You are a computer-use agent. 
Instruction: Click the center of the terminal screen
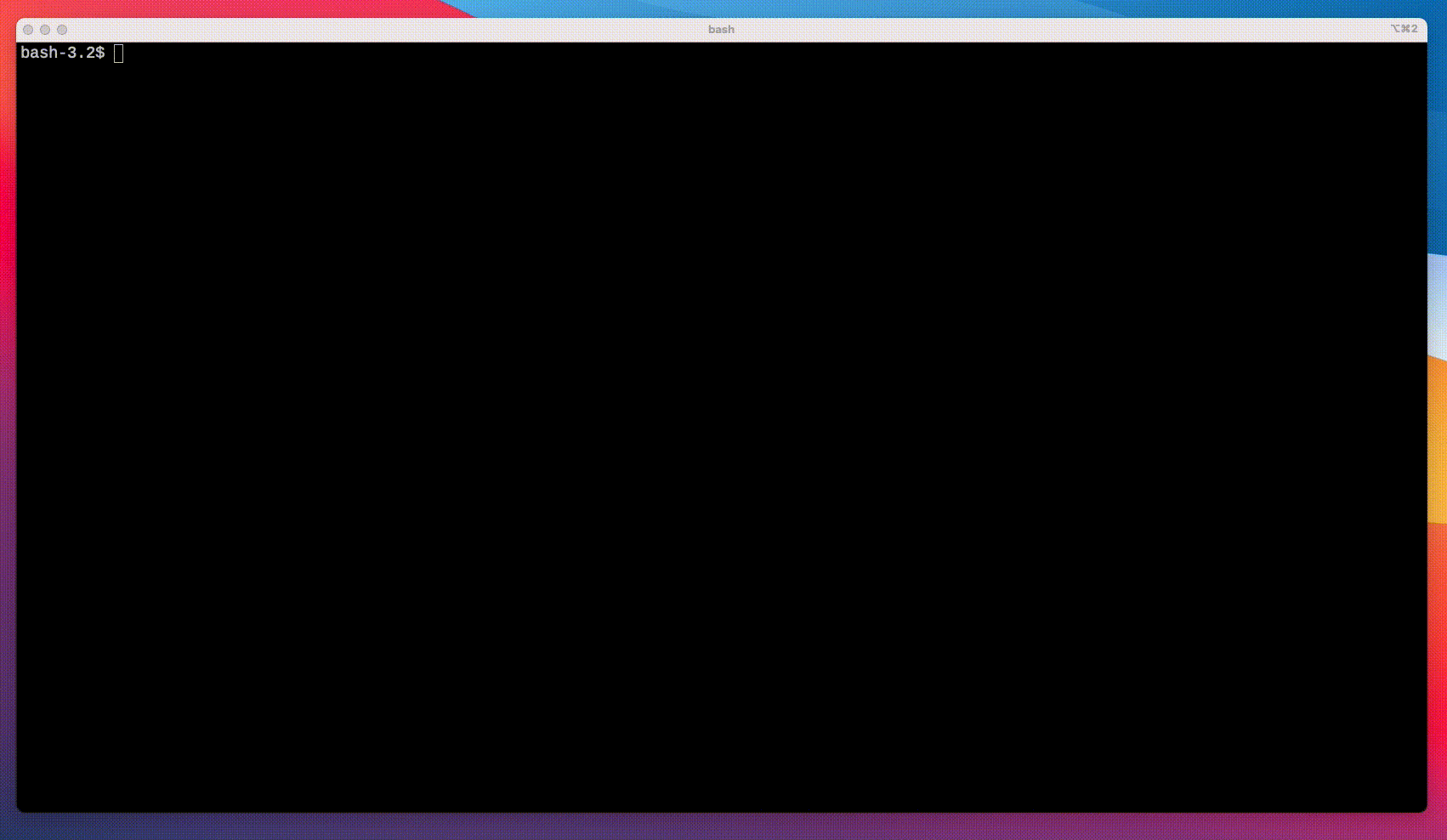[723, 425]
